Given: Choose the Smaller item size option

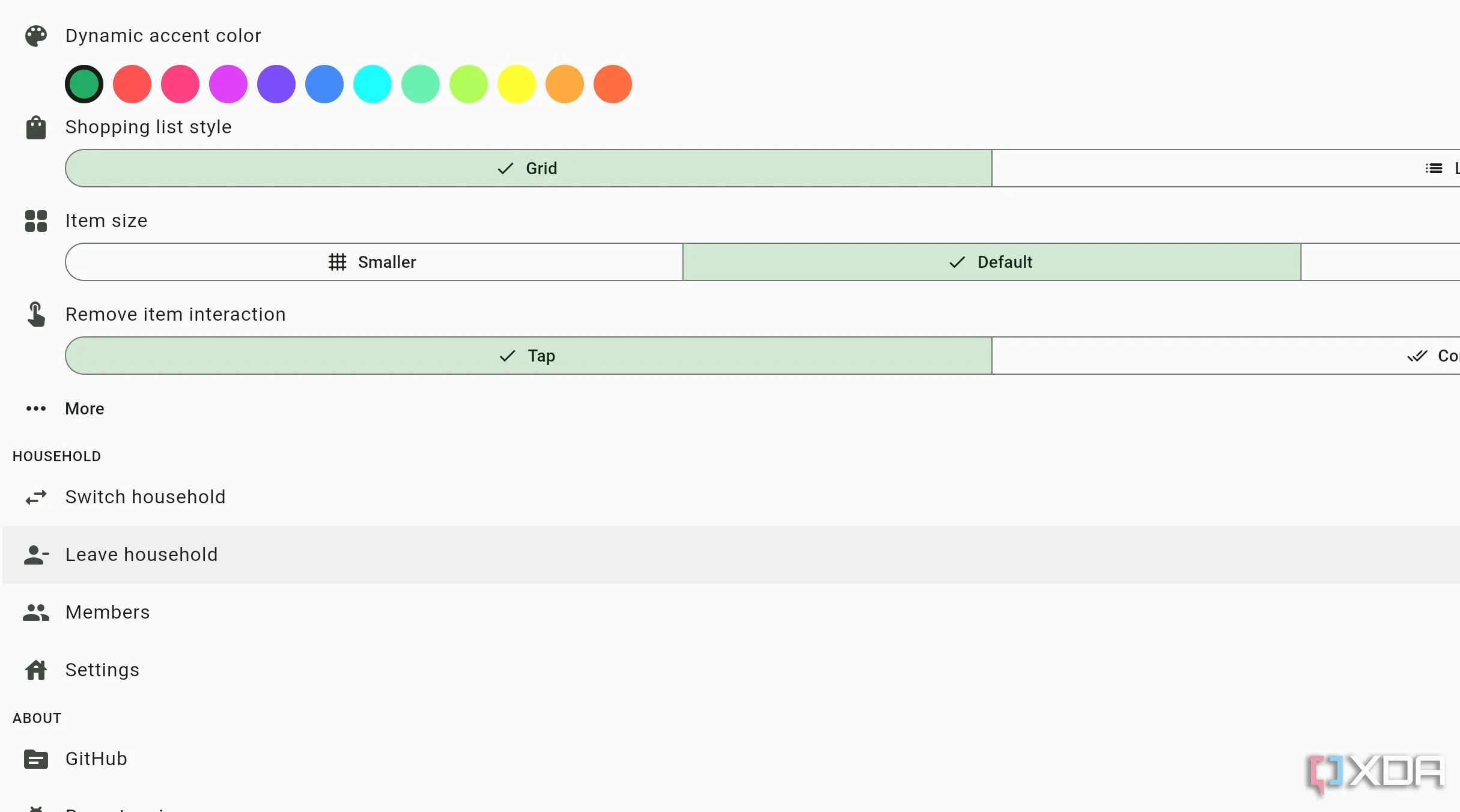Looking at the screenshot, I should [373, 262].
